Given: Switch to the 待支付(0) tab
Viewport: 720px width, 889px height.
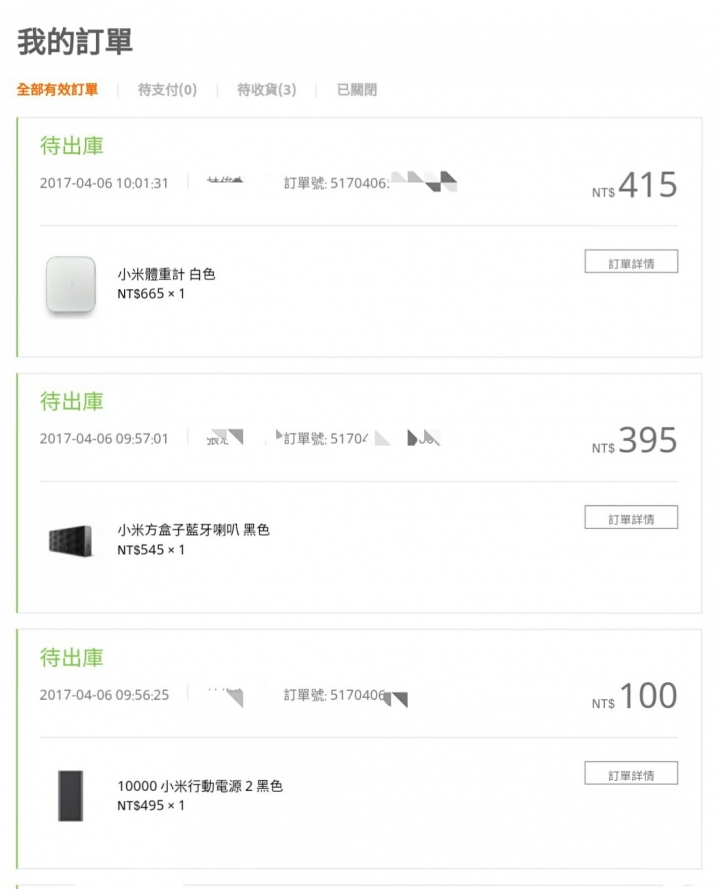Looking at the screenshot, I should pos(167,90).
